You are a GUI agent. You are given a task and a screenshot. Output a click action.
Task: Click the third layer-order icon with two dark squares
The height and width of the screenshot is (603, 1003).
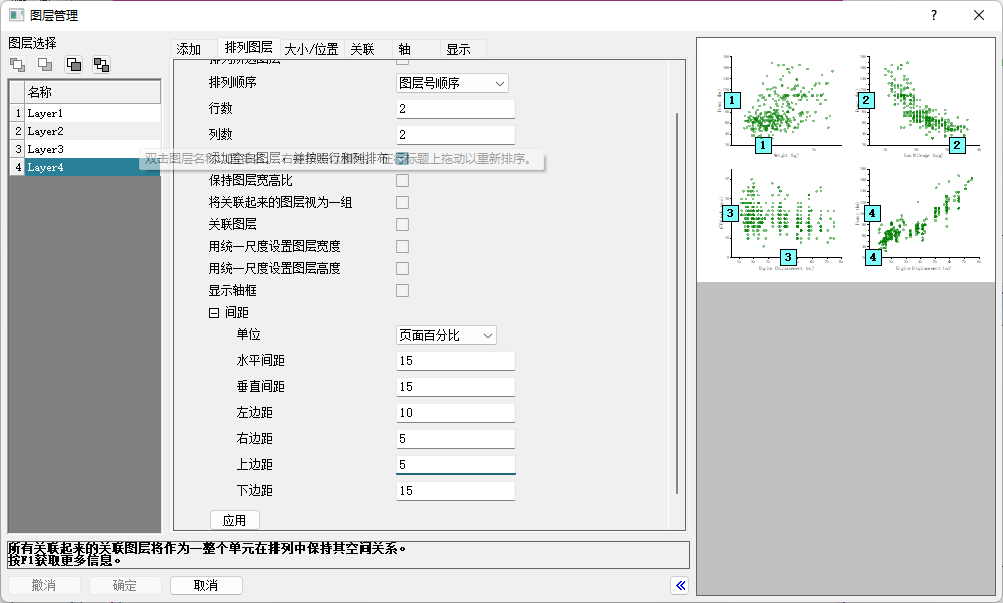coord(73,65)
